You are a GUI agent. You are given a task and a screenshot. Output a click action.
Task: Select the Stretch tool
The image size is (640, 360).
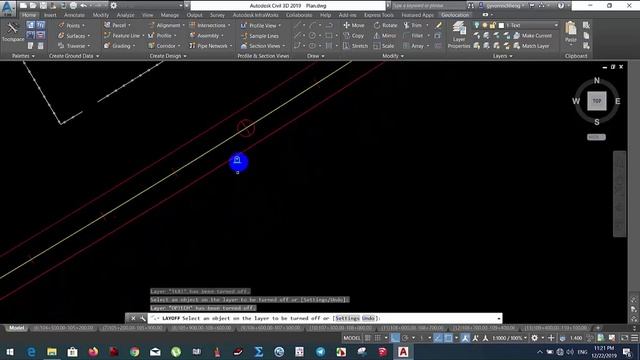click(x=356, y=46)
